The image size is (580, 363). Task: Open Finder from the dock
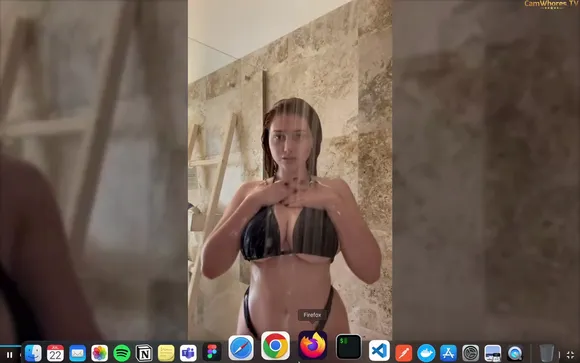(x=33, y=353)
